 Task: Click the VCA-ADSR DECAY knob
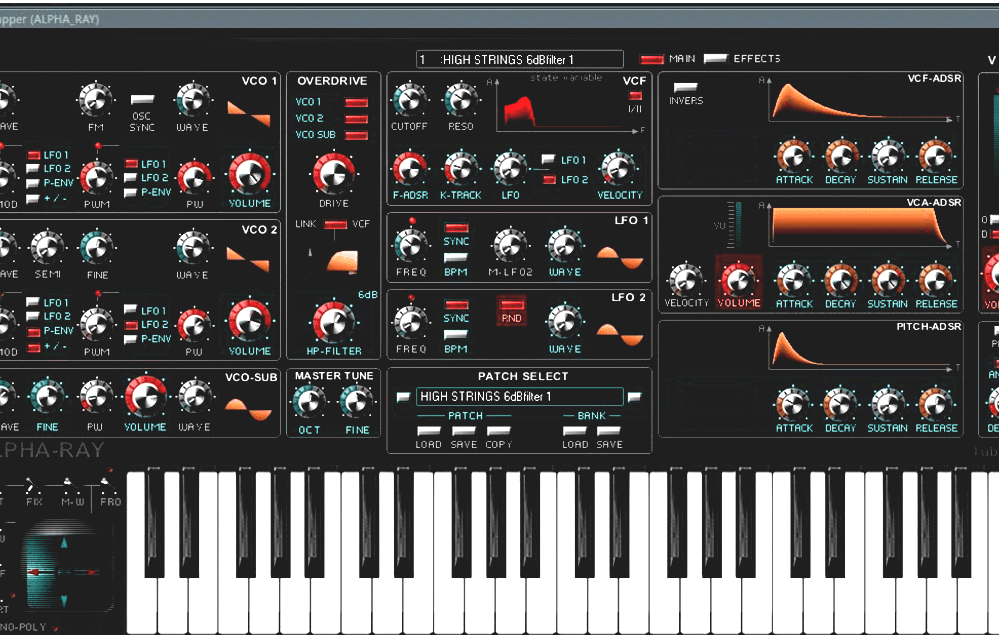(841, 280)
